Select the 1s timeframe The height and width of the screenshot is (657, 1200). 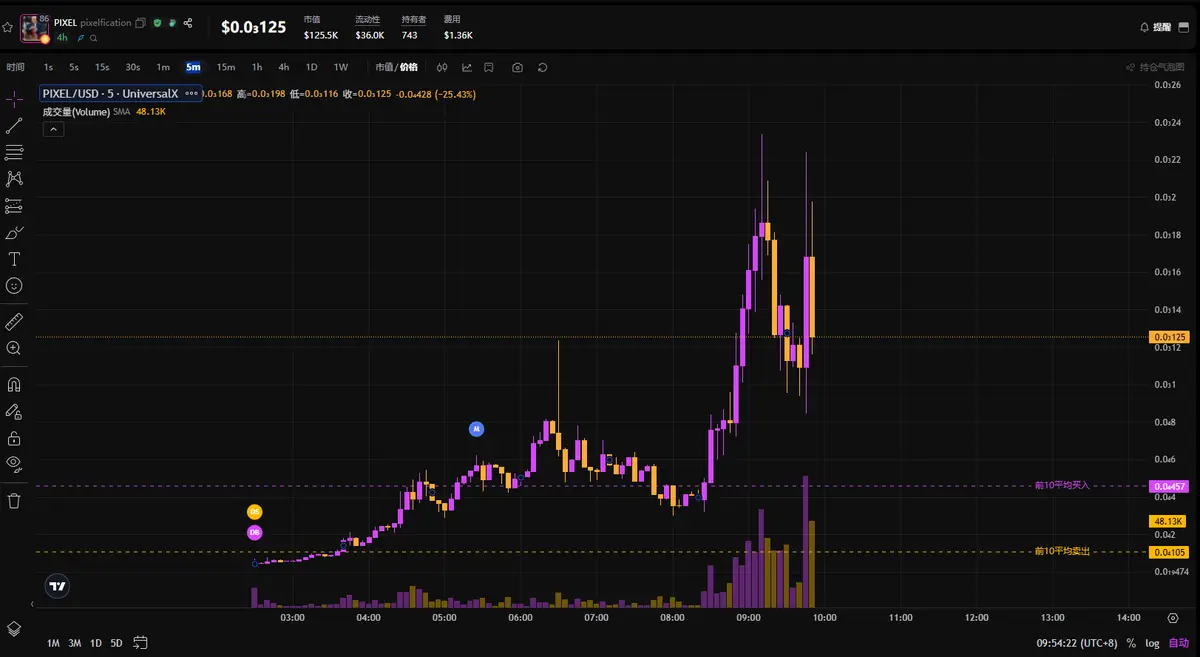(x=48, y=67)
